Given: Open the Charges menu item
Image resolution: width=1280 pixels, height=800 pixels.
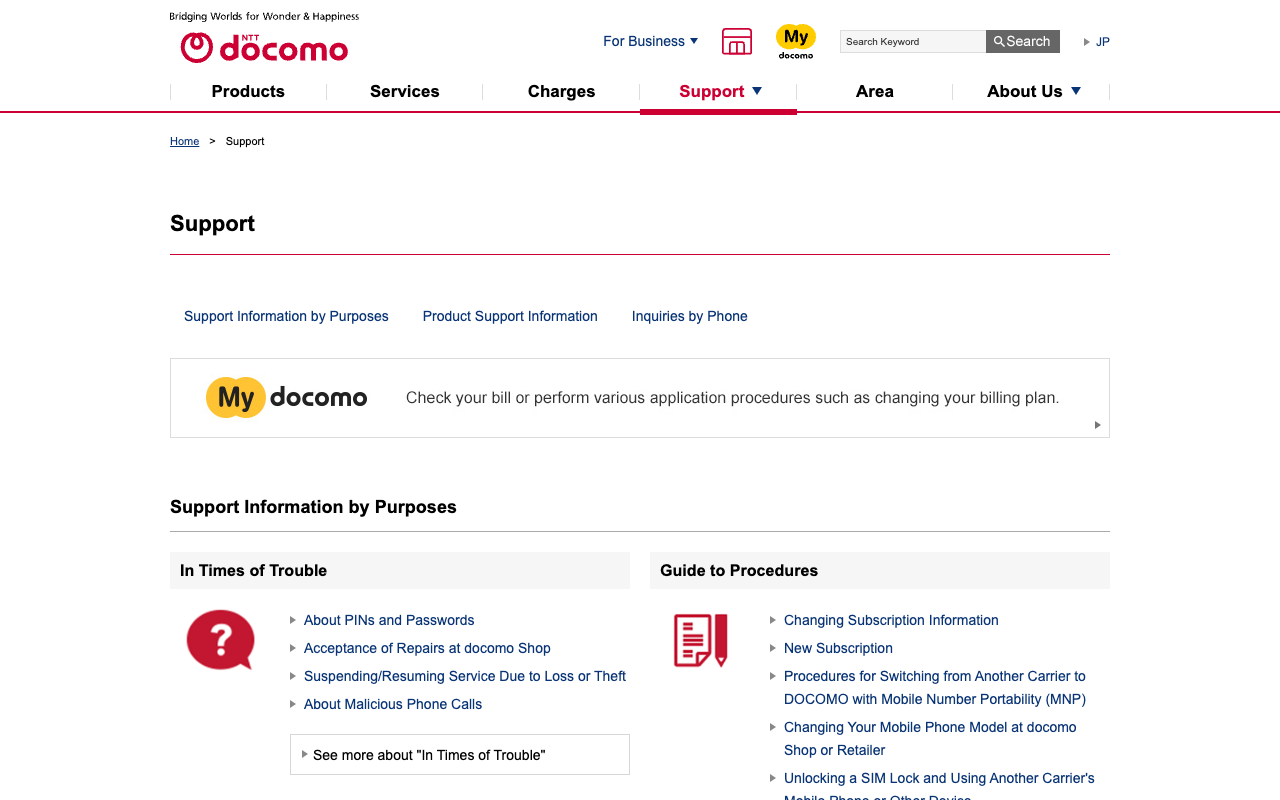Looking at the screenshot, I should [x=561, y=91].
